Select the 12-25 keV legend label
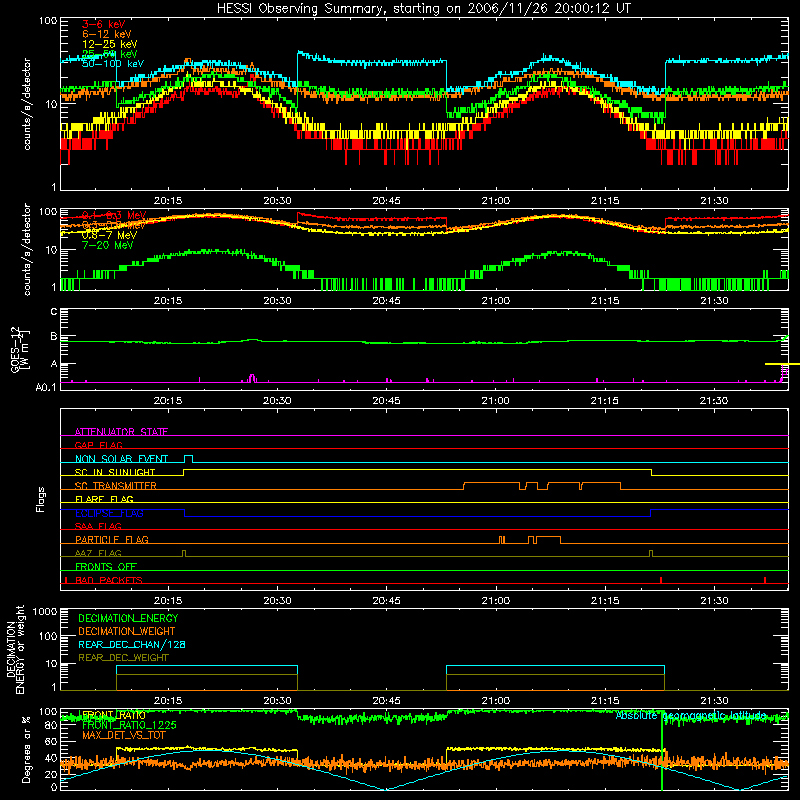Viewport: 800px width, 800px height. [x=110, y=44]
